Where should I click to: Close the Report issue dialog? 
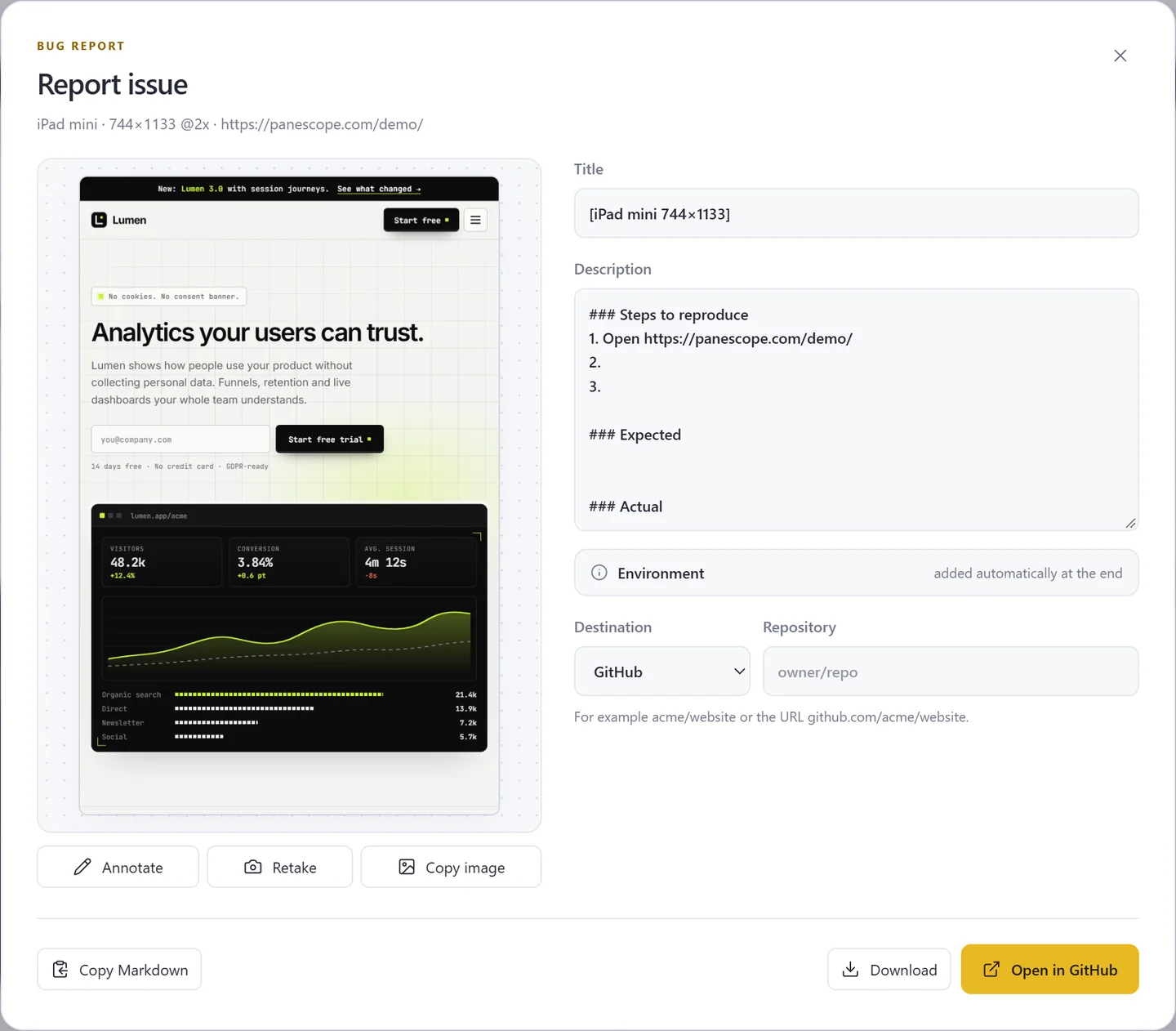1120,56
